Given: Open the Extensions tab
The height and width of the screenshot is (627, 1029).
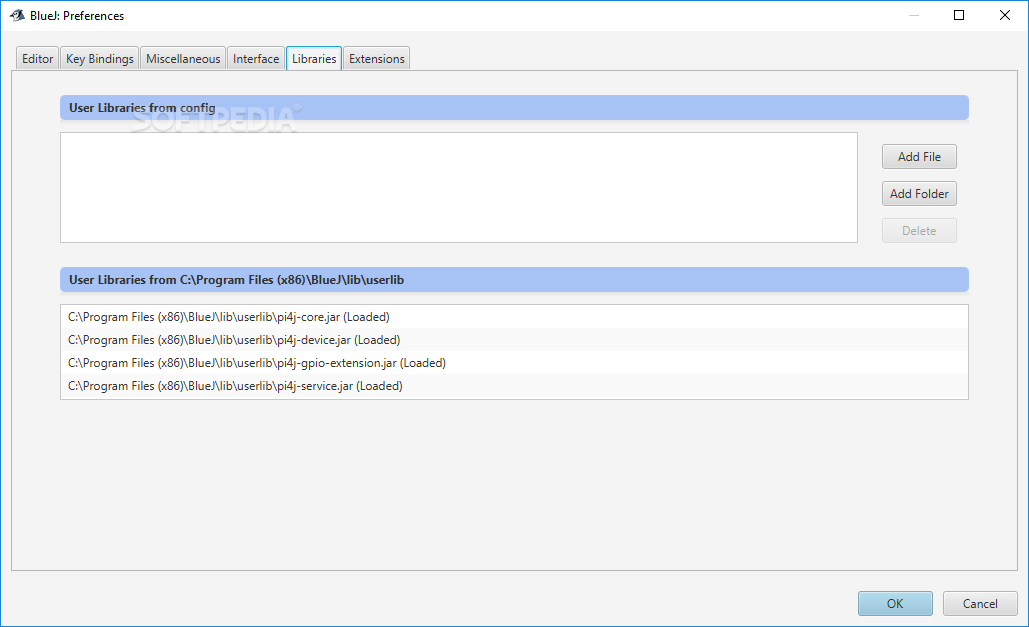Looking at the screenshot, I should tap(377, 58).
